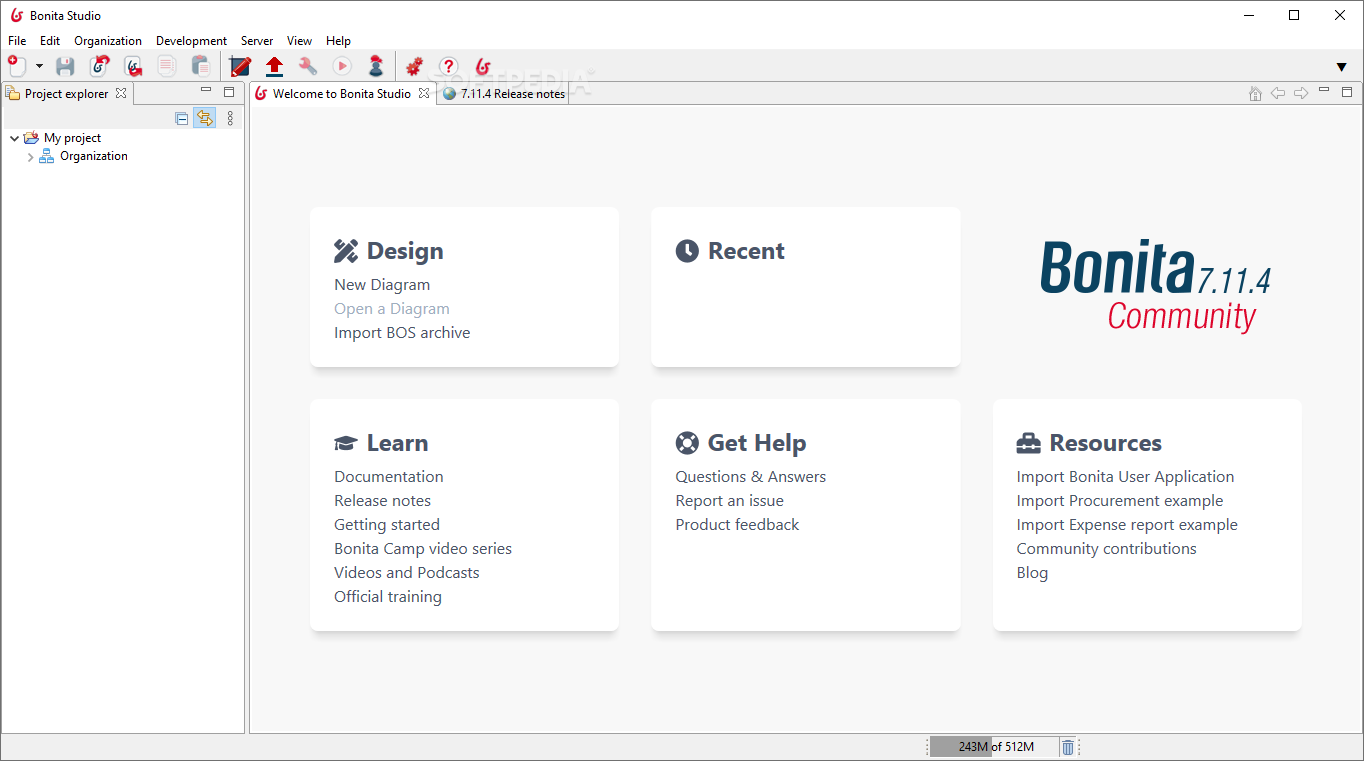The width and height of the screenshot is (1364, 761).
Task: Click the red deploy upload arrow icon
Action: pos(274,66)
